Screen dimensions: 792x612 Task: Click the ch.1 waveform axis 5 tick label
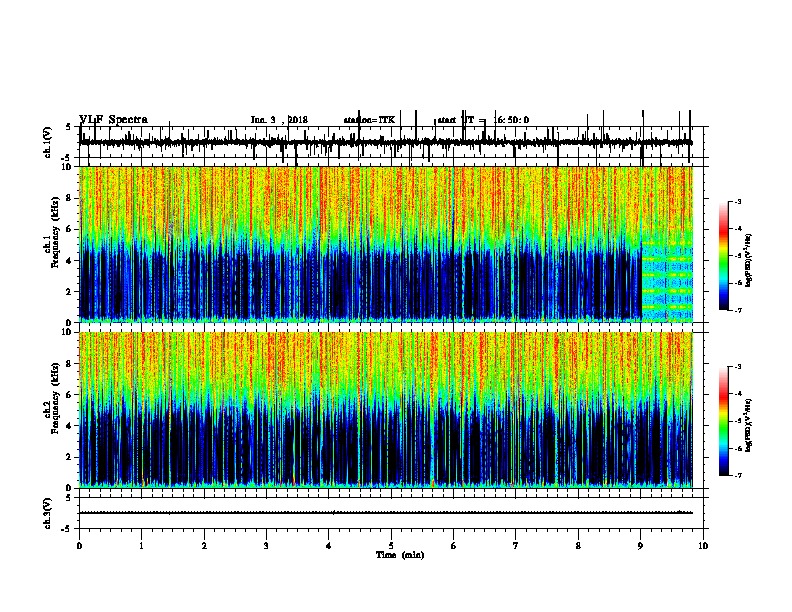[69, 127]
